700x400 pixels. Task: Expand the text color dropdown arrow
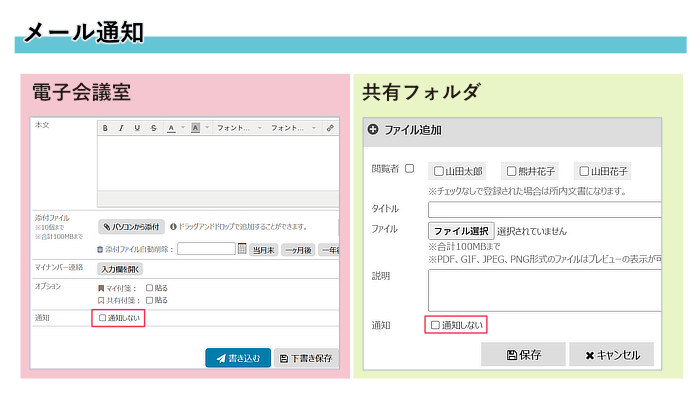(181, 128)
